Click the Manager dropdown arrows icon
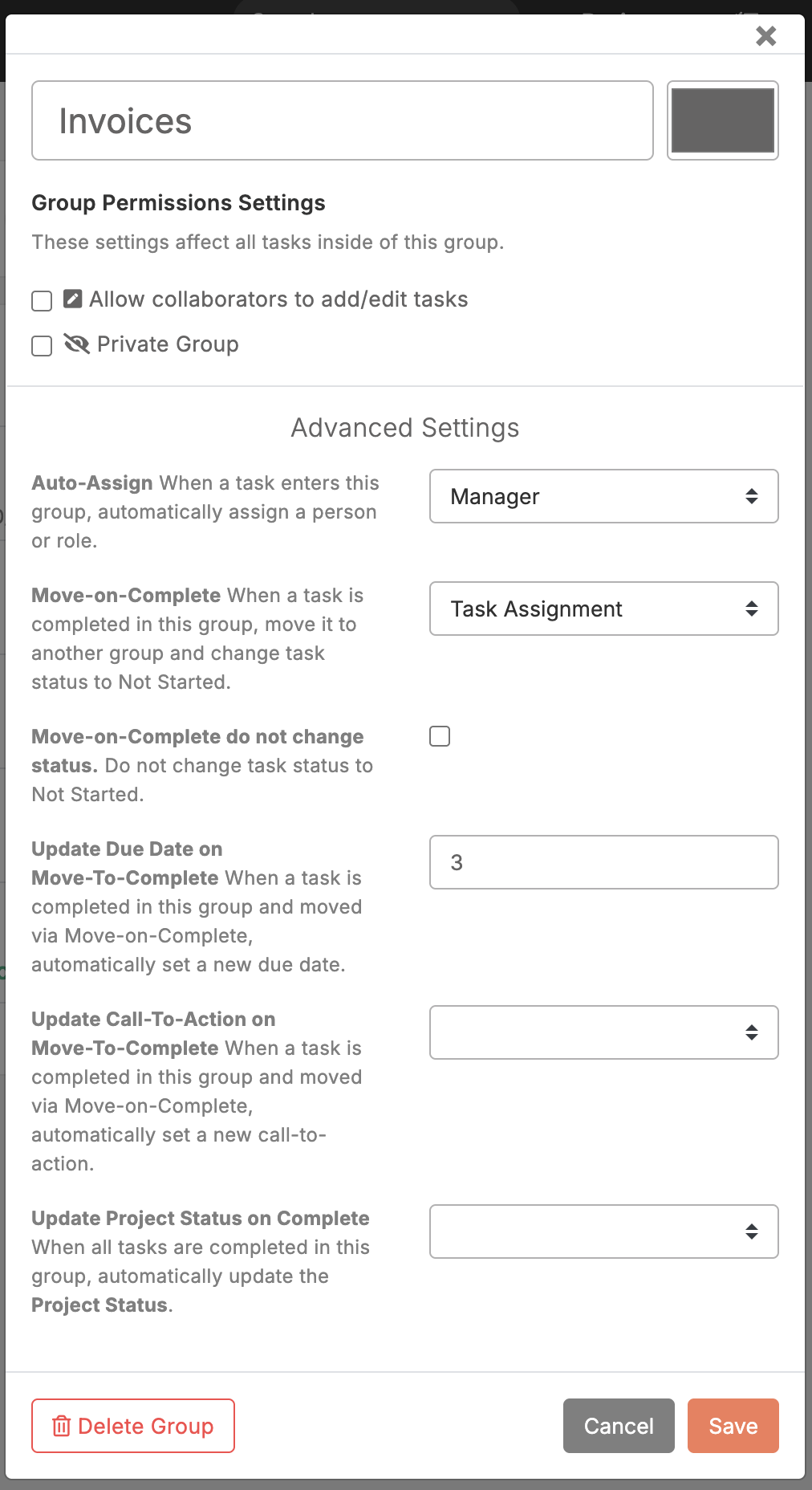812x1490 pixels. (751, 496)
